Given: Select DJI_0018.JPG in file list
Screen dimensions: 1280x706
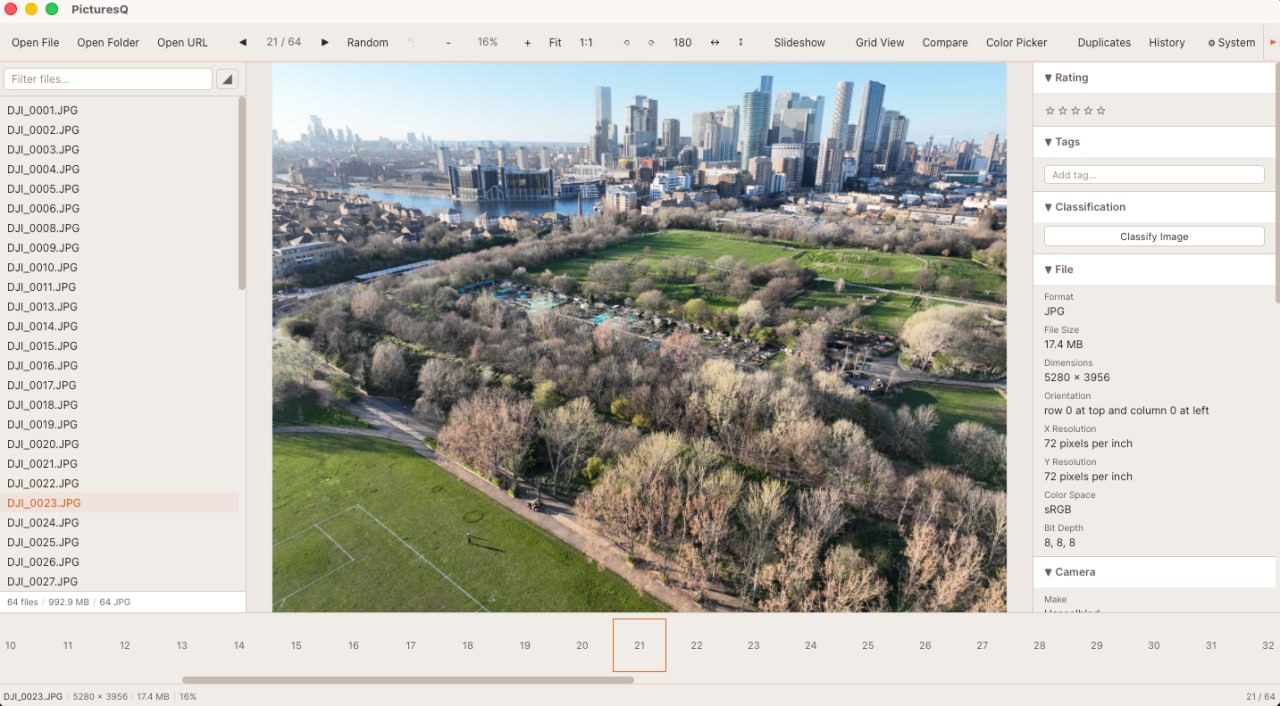Looking at the screenshot, I should click(120, 405).
